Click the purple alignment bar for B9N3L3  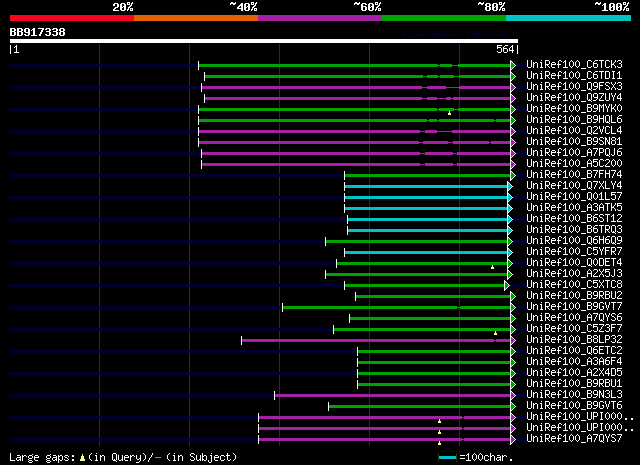[x=393, y=396]
